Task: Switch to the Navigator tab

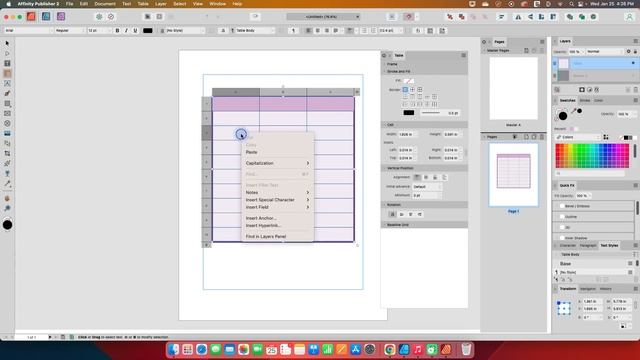Action: pyautogui.click(x=588, y=289)
